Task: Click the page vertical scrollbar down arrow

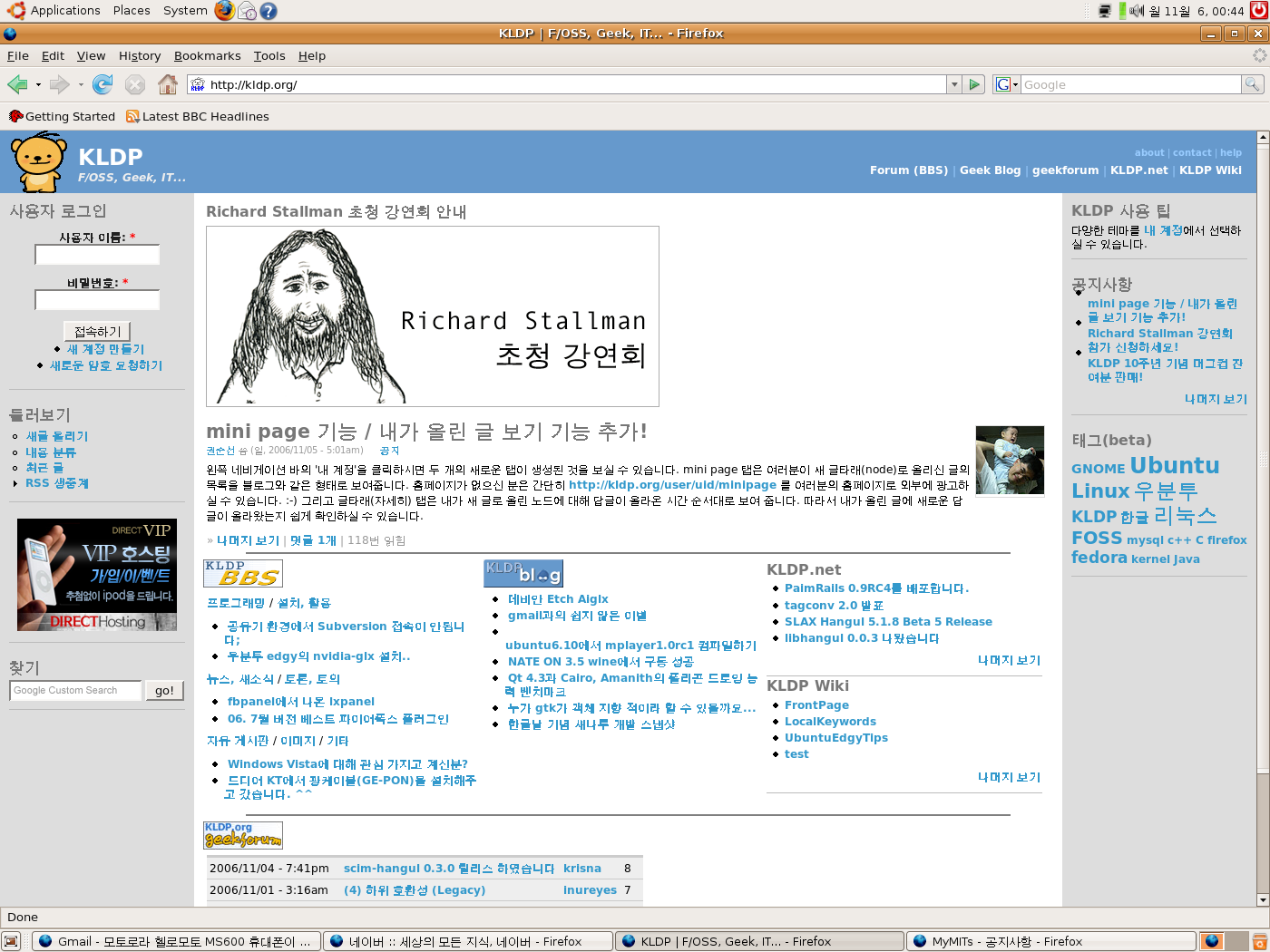Action: pyautogui.click(x=1263, y=899)
